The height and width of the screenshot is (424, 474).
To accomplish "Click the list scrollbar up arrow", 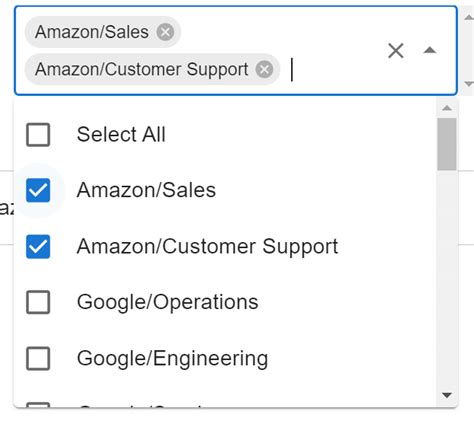I will pyautogui.click(x=447, y=108).
